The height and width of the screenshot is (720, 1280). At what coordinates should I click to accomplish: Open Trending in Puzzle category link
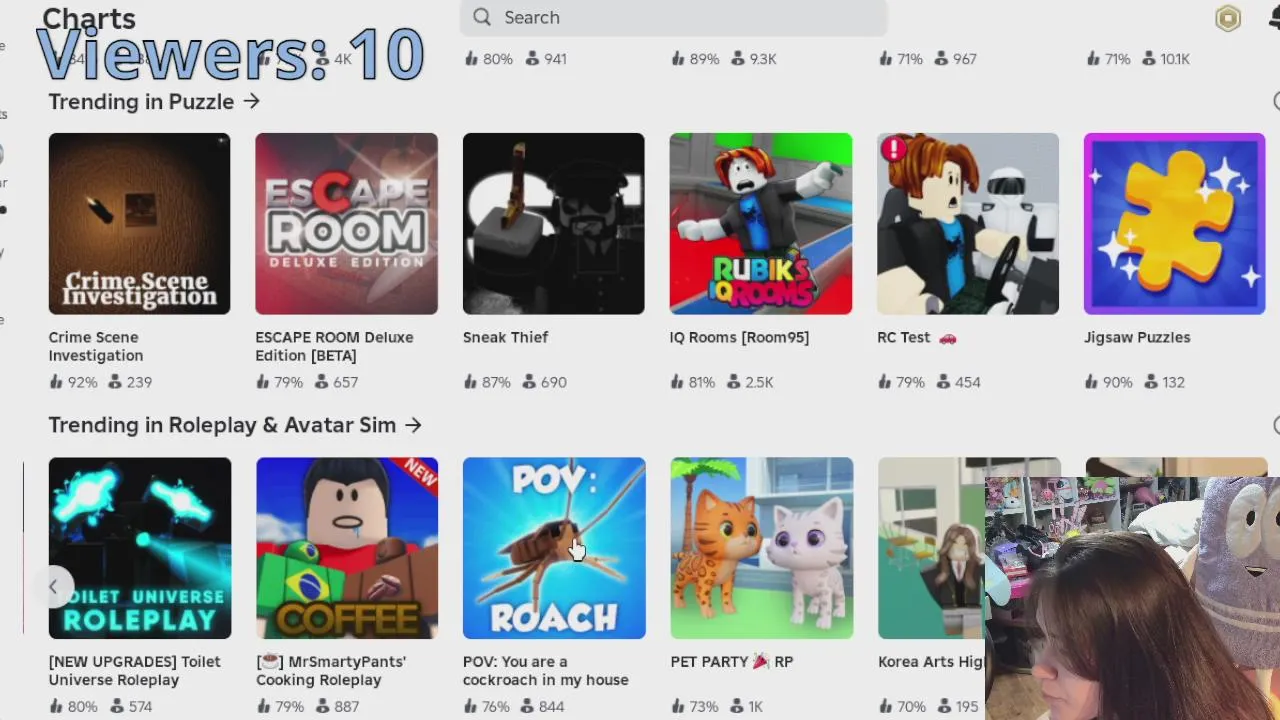pyautogui.click(x=154, y=102)
